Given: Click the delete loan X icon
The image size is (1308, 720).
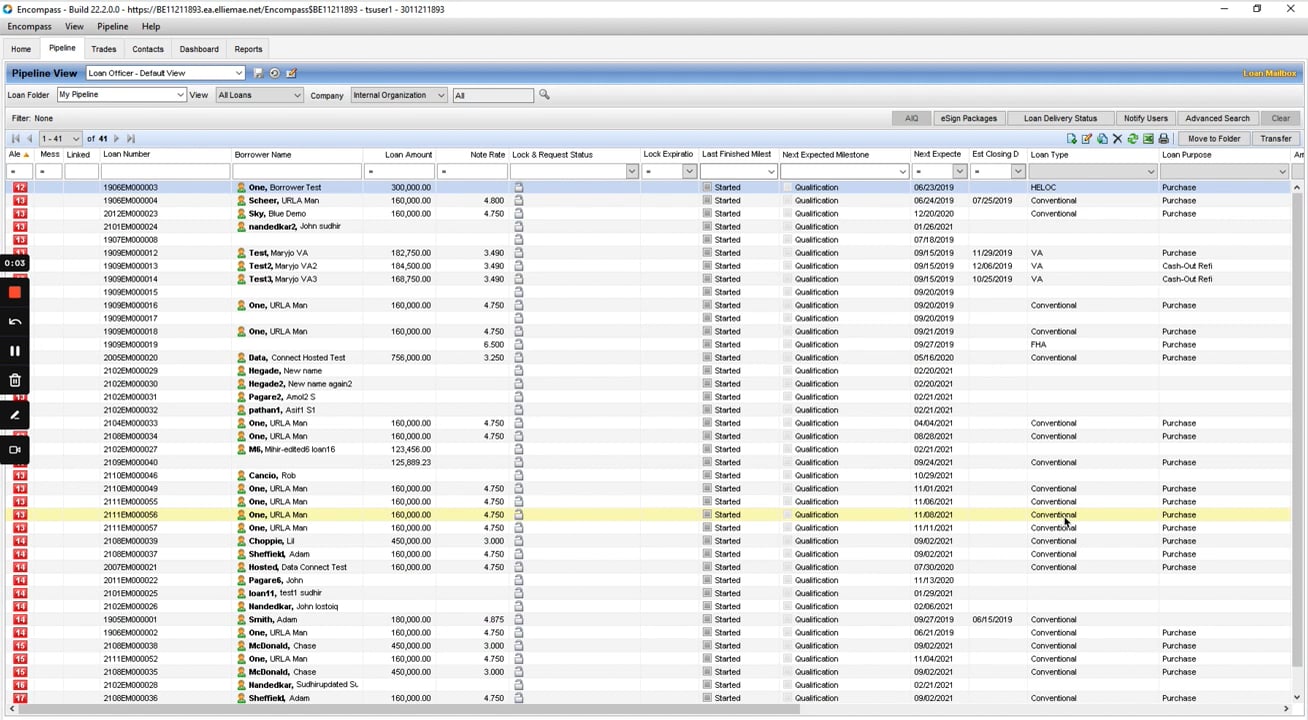Looking at the screenshot, I should 1117,139.
